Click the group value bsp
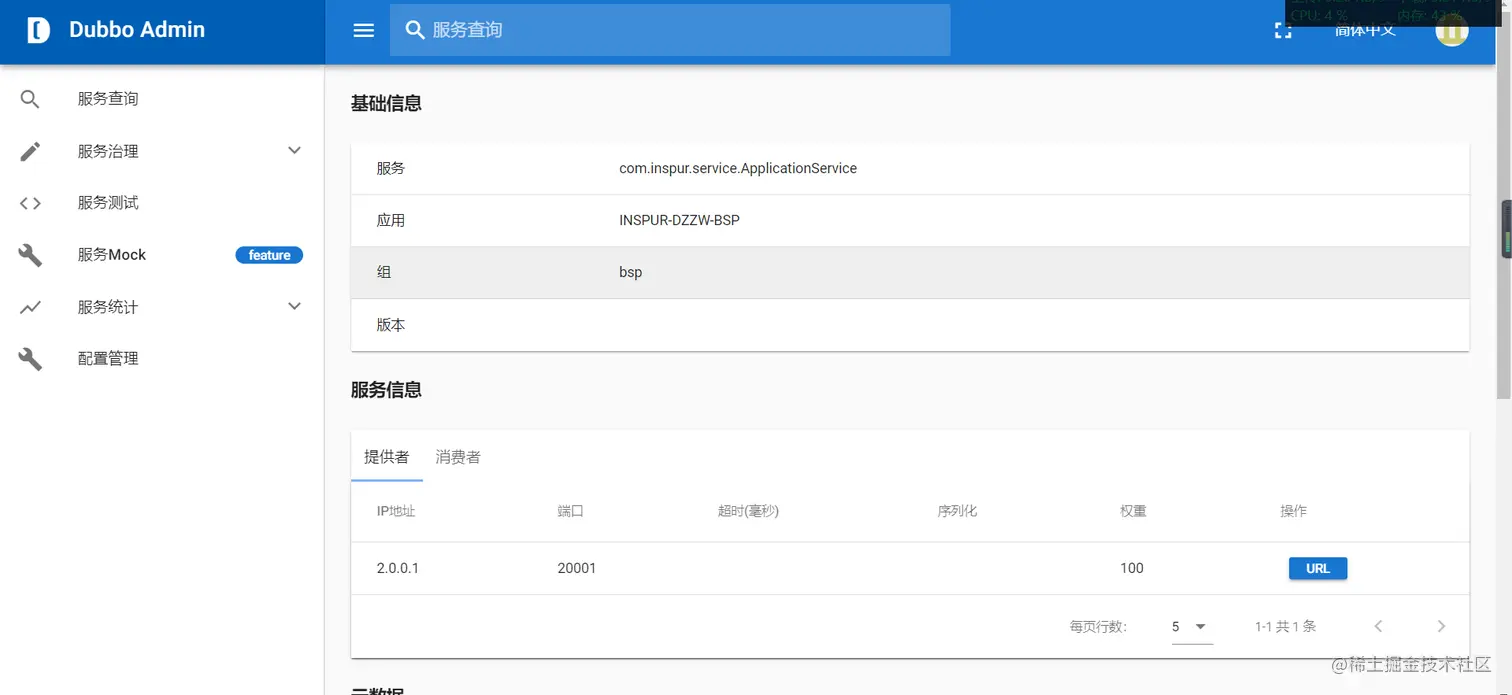This screenshot has height=695, width=1512. tap(631, 272)
